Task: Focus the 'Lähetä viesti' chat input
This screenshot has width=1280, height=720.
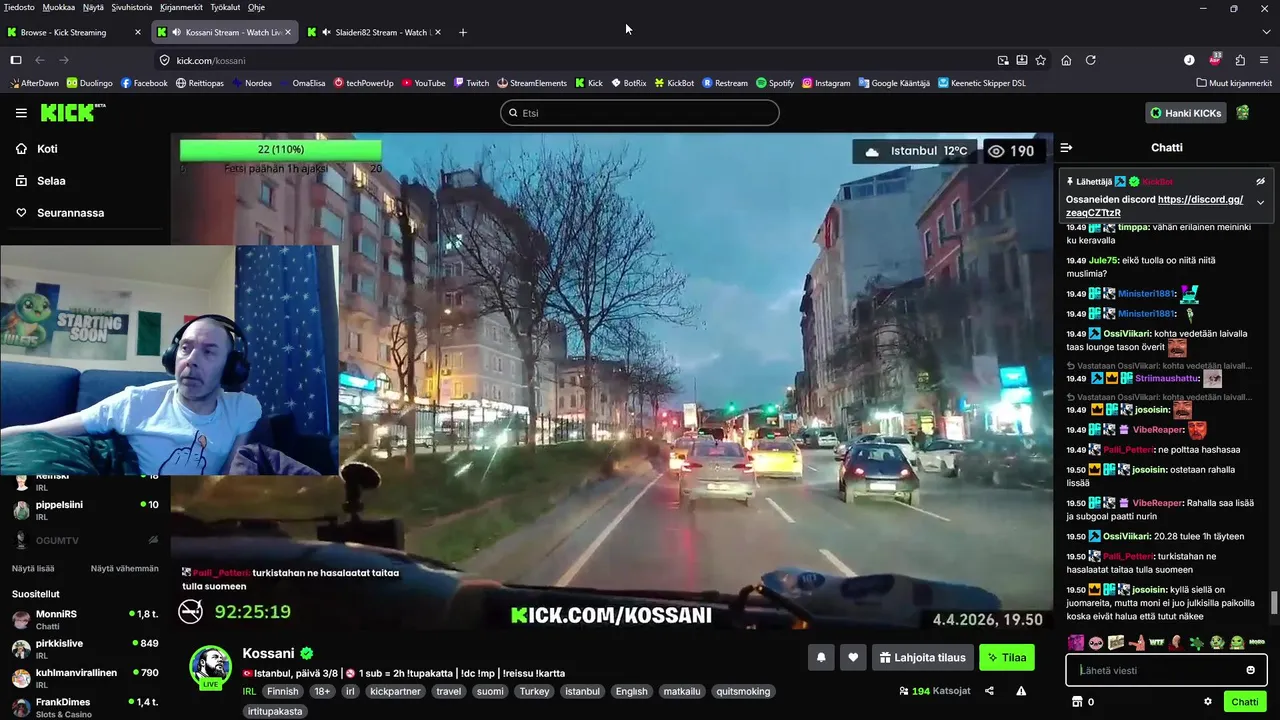Action: click(1166, 670)
